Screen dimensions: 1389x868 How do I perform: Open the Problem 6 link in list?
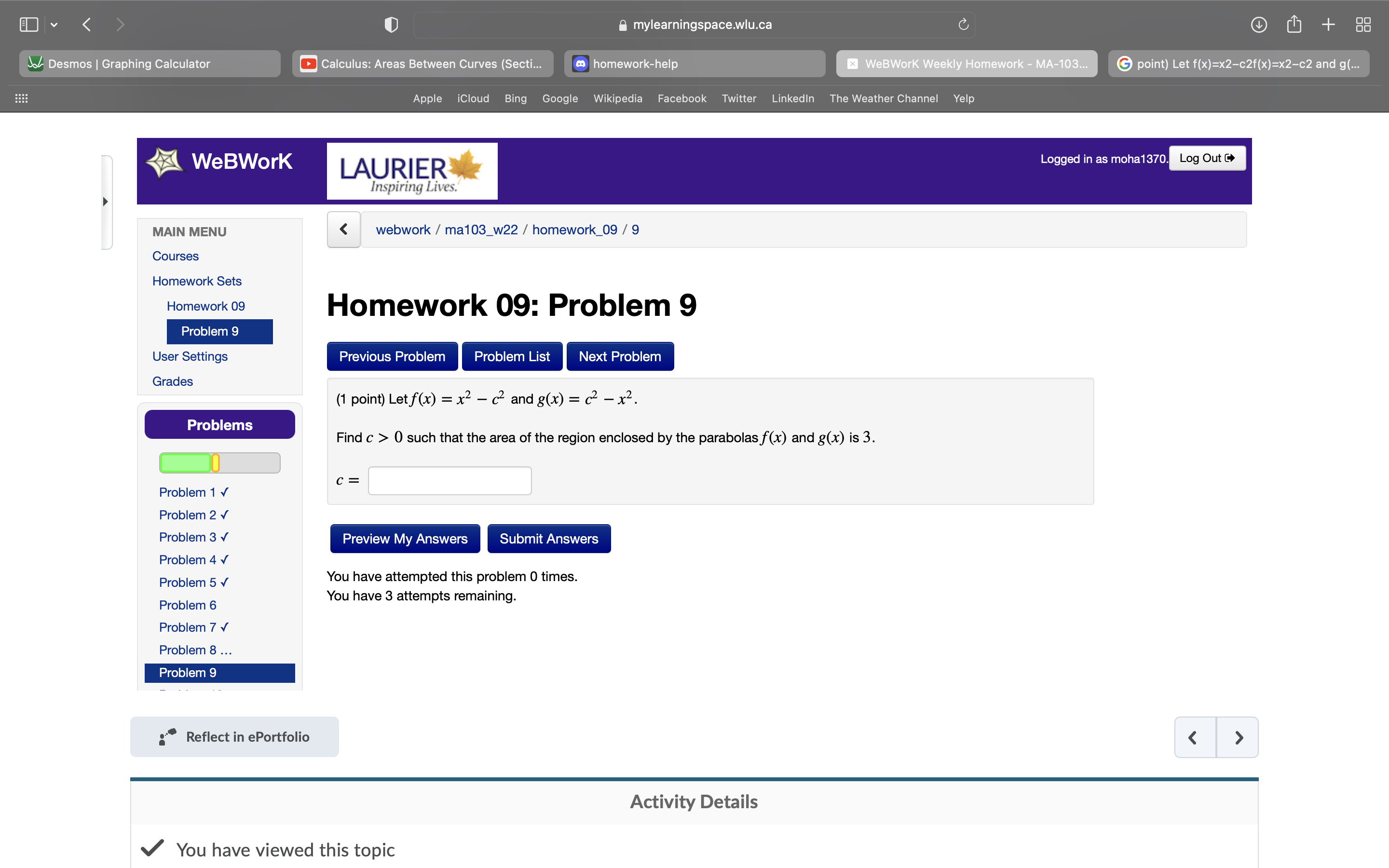[x=188, y=605]
